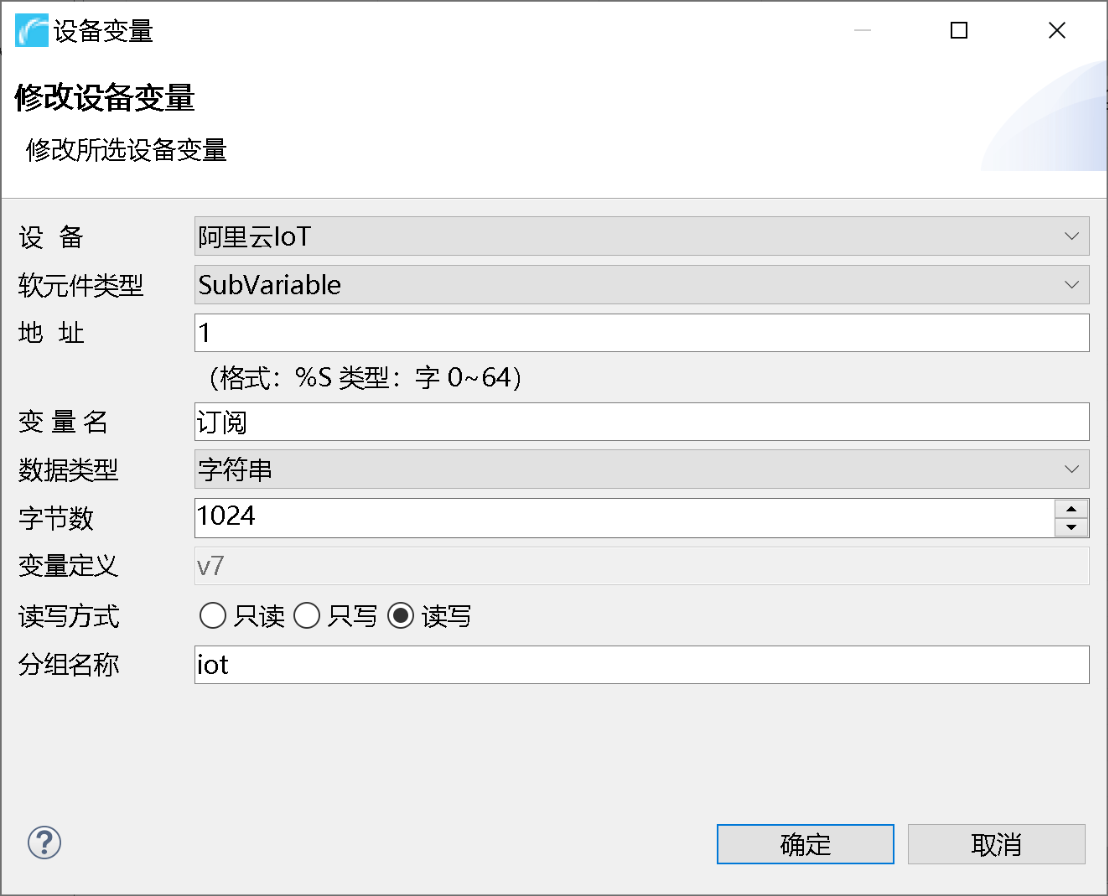Open the 数据类型 dropdown showing 字符串
Screen dimensions: 1108x896
[1075, 469]
